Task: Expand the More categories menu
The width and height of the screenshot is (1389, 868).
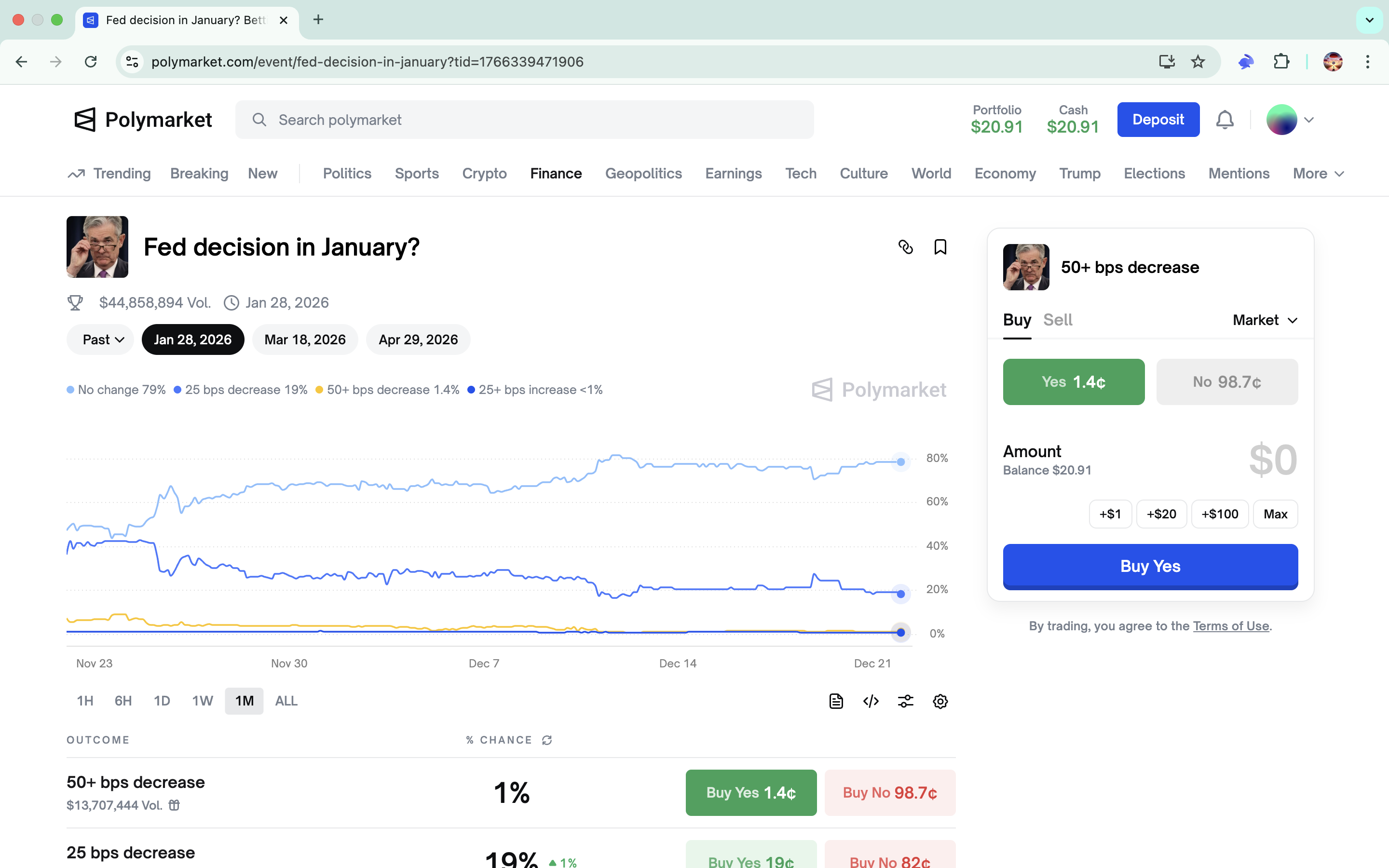Action: [x=1318, y=174]
